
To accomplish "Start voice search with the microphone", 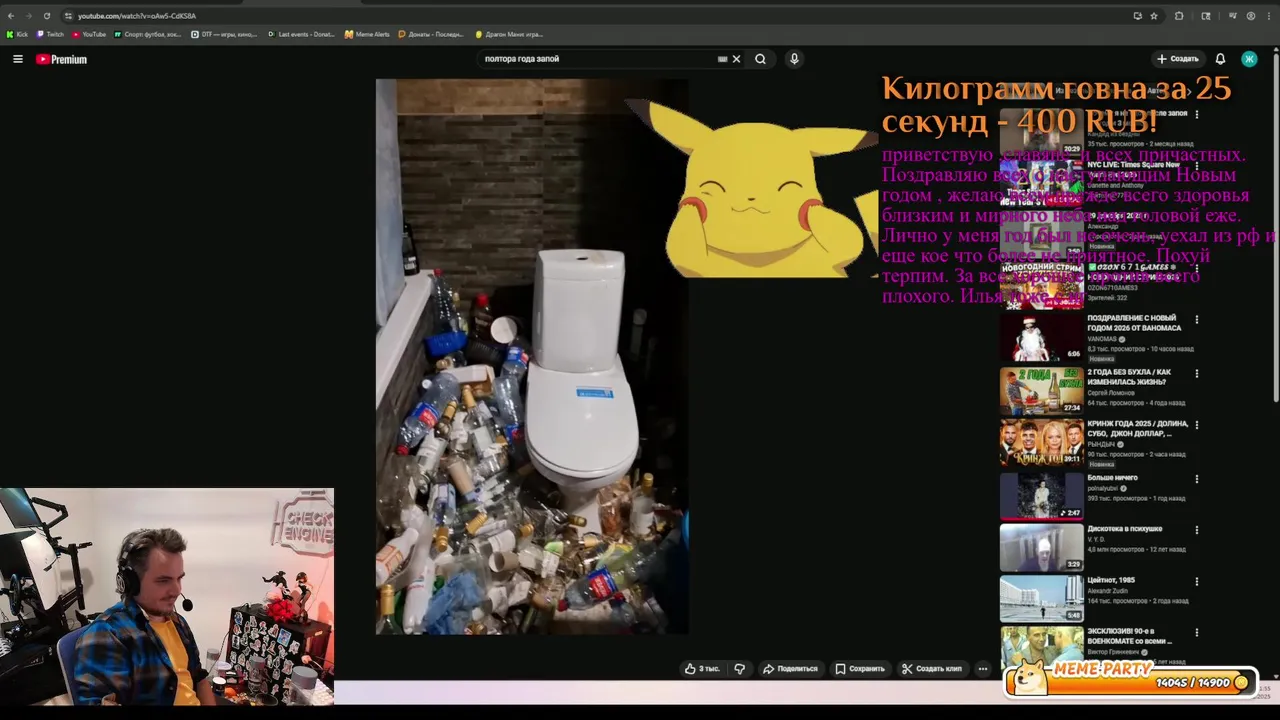I will pyautogui.click(x=794, y=59).
